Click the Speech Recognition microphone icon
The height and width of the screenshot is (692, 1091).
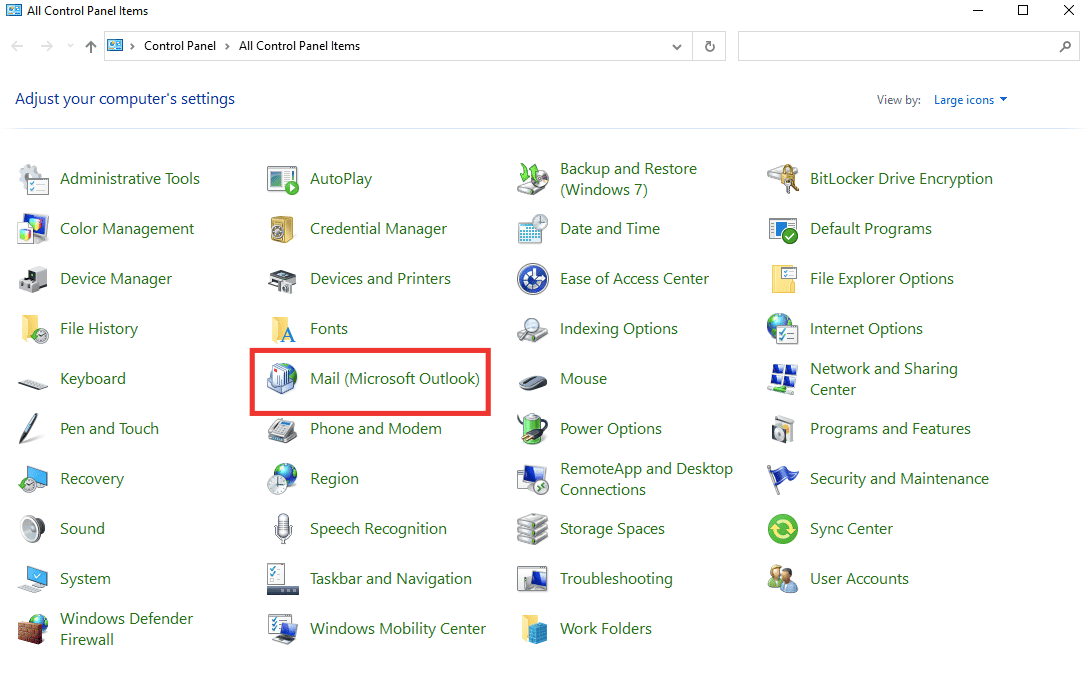tap(282, 529)
